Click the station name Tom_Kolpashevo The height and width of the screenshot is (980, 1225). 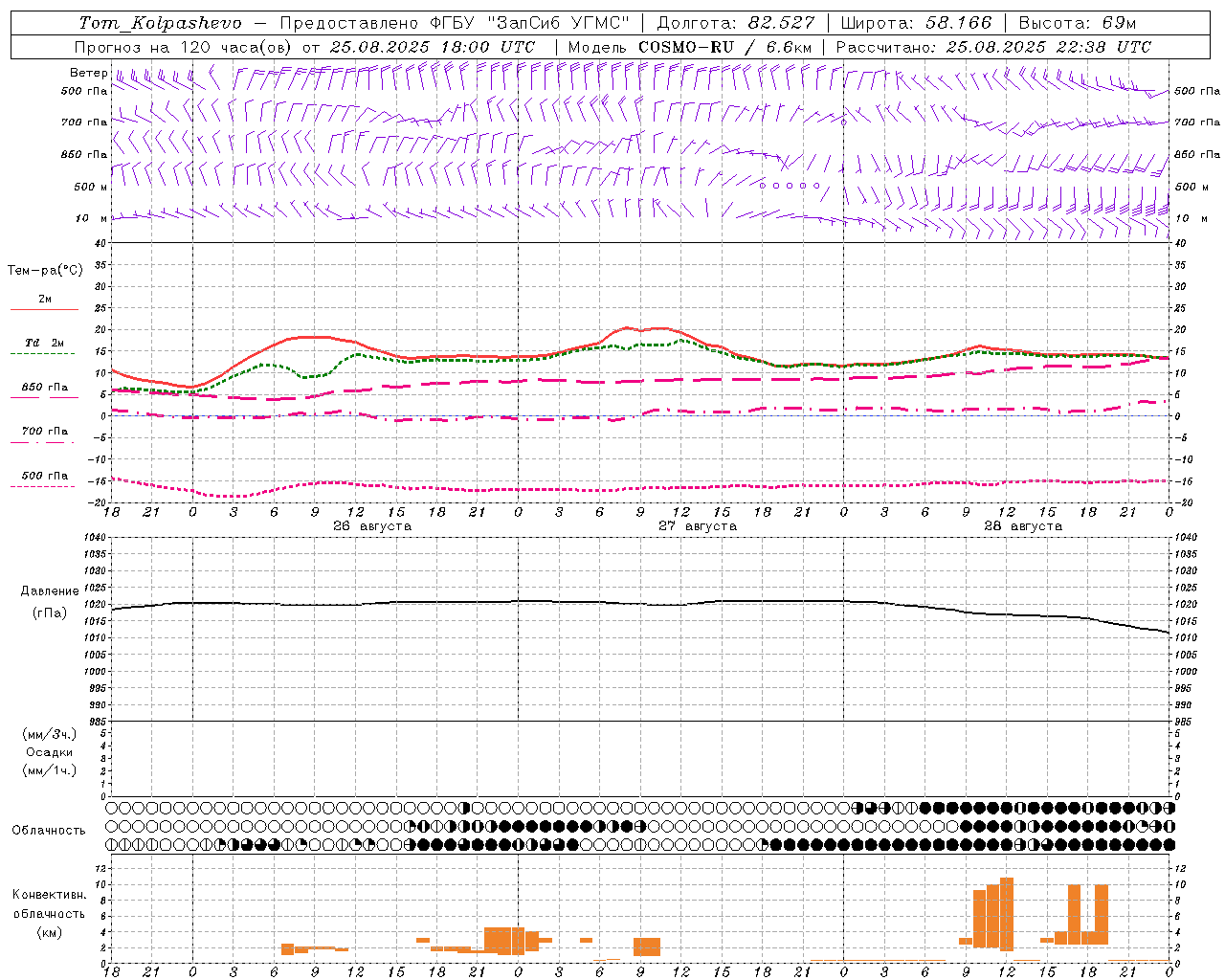click(x=160, y=23)
